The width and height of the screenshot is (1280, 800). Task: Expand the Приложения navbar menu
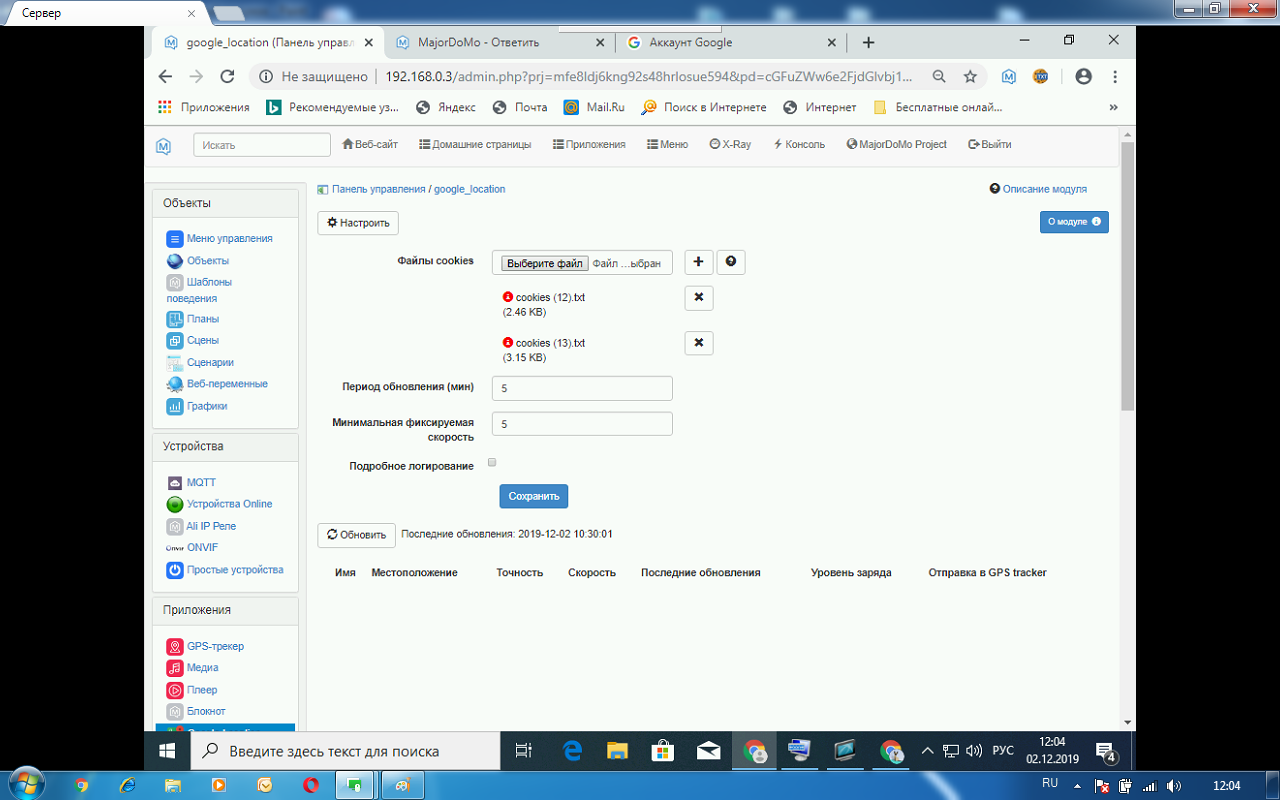click(589, 144)
